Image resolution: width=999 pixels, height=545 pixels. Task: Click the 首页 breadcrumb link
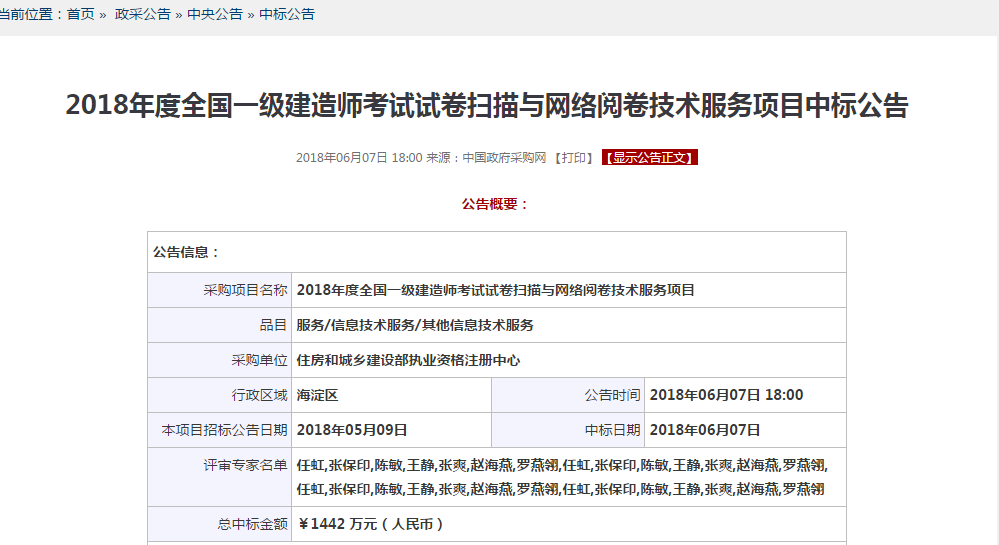(81, 14)
